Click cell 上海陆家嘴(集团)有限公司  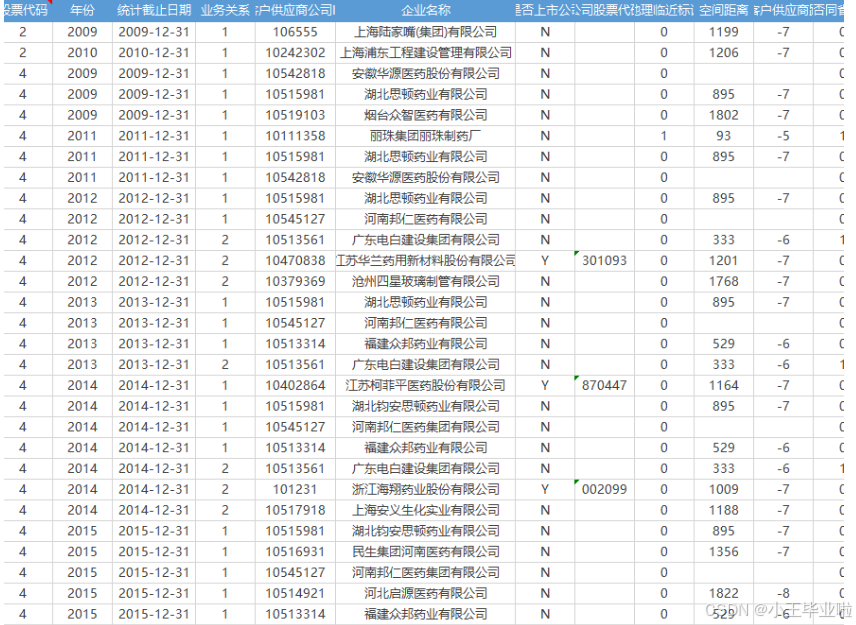click(x=425, y=32)
